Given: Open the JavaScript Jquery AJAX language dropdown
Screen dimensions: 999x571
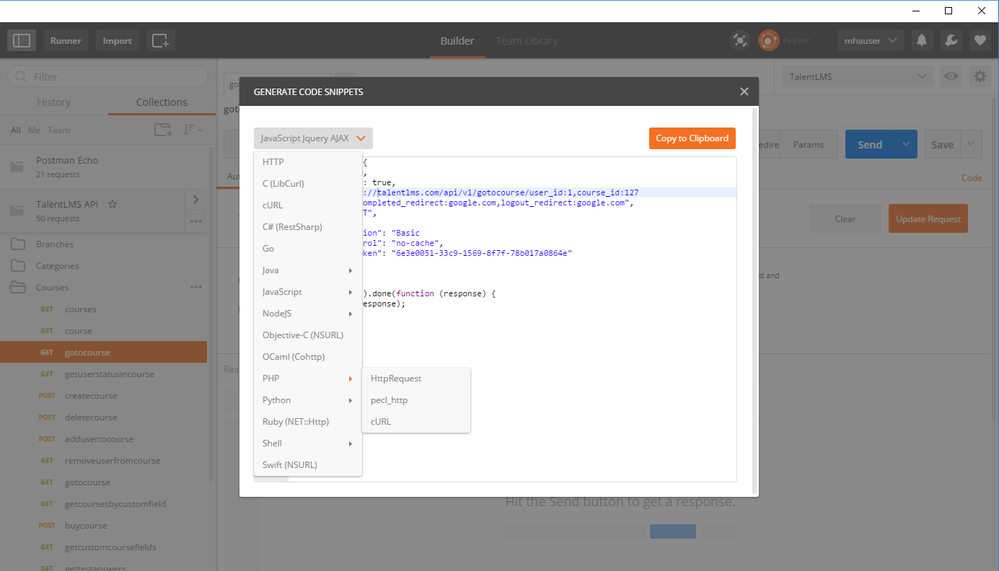Looking at the screenshot, I should 313,139.
